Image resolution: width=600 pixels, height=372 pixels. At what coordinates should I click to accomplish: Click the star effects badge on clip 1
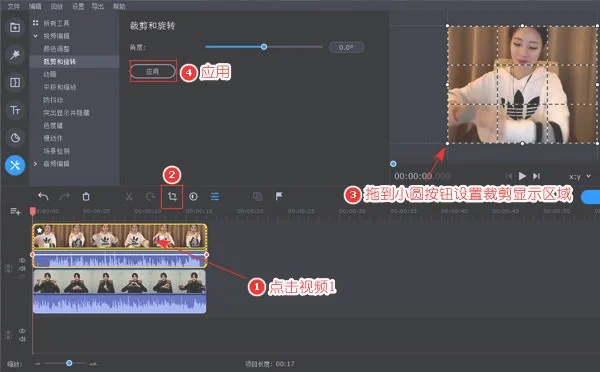point(39,230)
